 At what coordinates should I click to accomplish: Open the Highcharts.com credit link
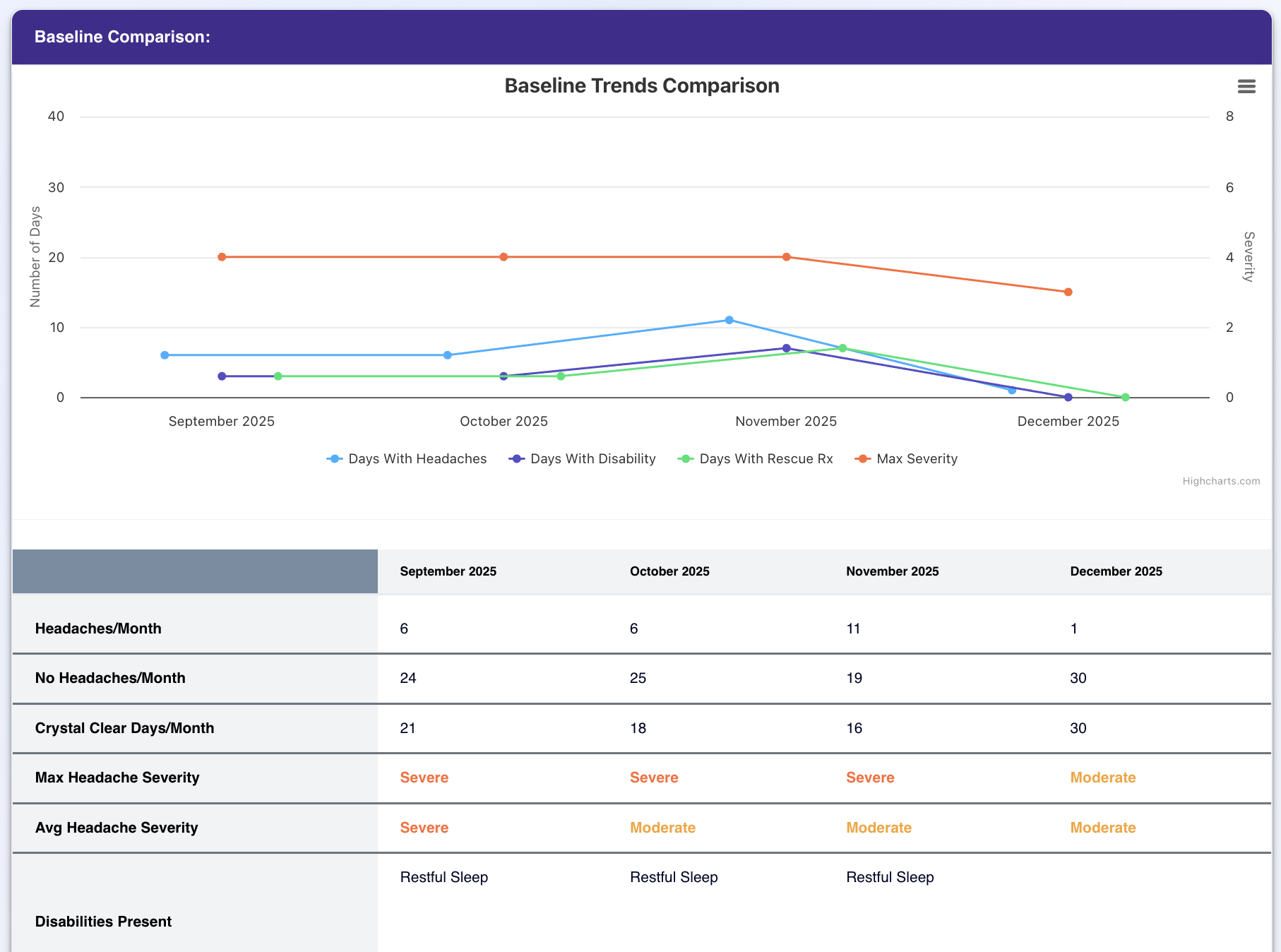(1221, 481)
